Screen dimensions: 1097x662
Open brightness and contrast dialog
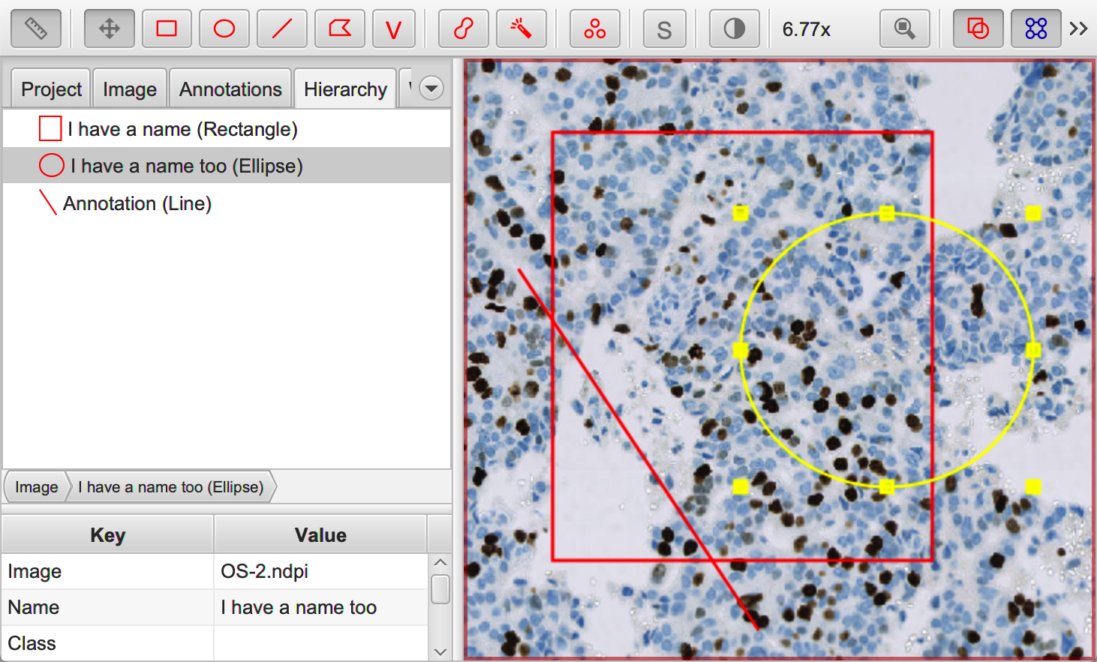734,29
